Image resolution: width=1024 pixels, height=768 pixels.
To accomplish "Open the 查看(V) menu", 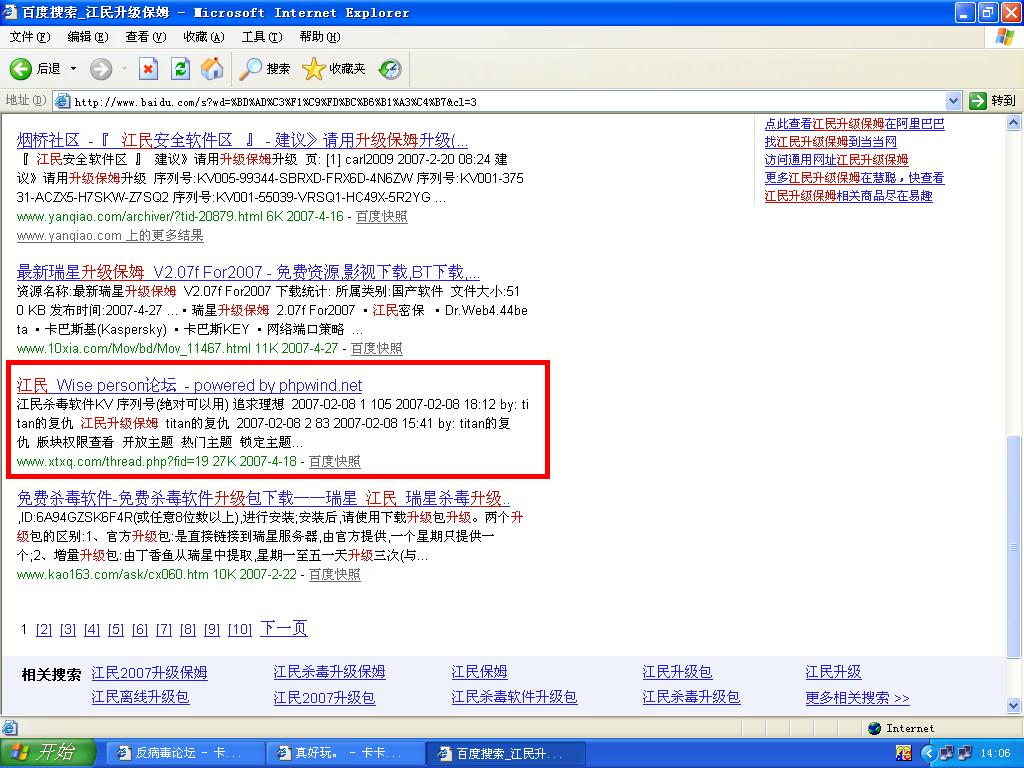I will [146, 37].
